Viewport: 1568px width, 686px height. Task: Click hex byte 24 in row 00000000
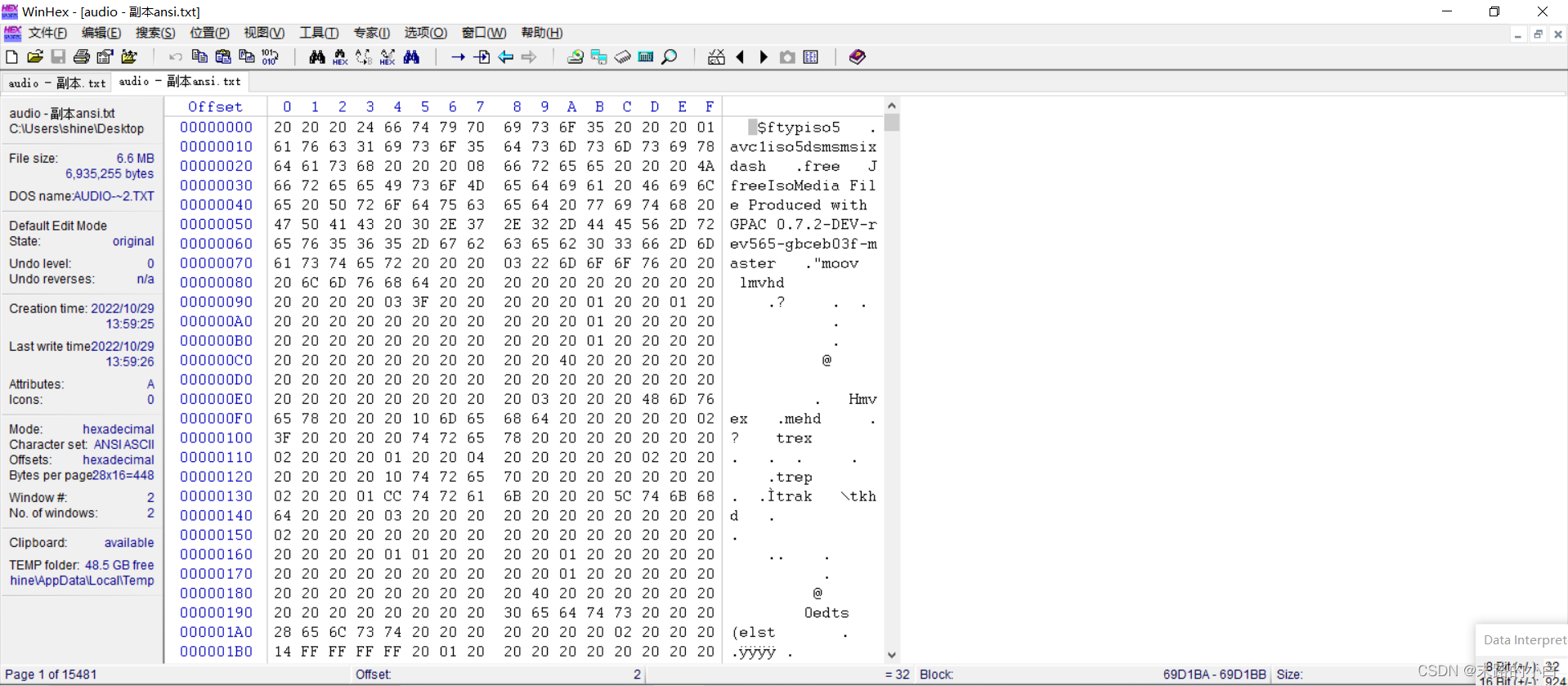click(365, 128)
